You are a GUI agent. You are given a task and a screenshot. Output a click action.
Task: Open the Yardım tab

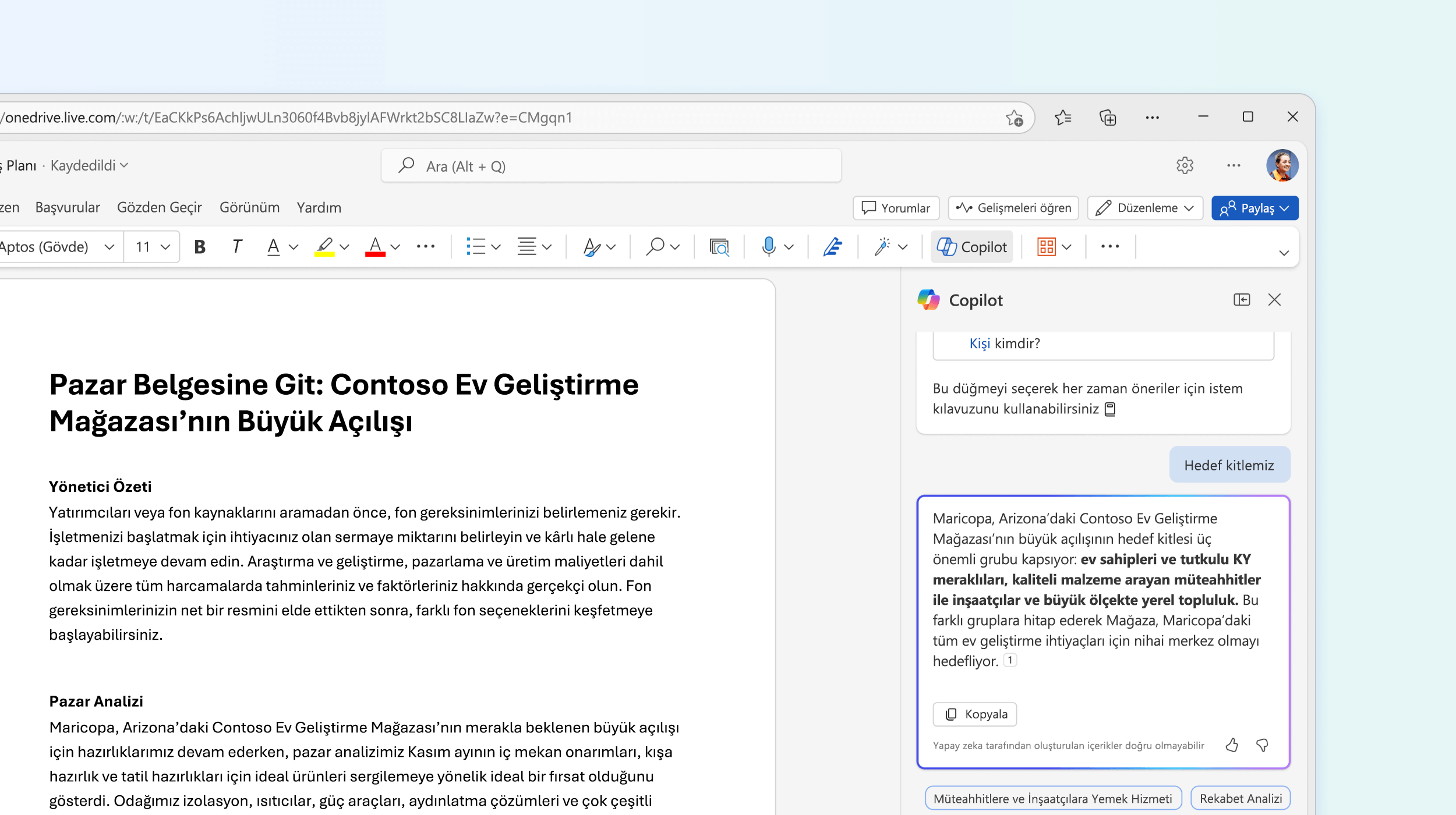(319, 207)
